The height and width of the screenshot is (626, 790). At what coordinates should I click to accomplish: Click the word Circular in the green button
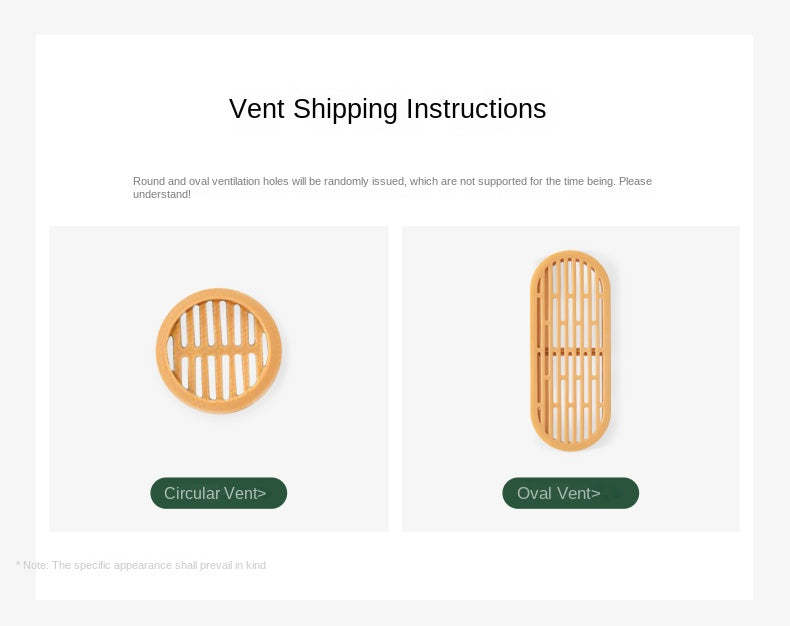point(192,493)
